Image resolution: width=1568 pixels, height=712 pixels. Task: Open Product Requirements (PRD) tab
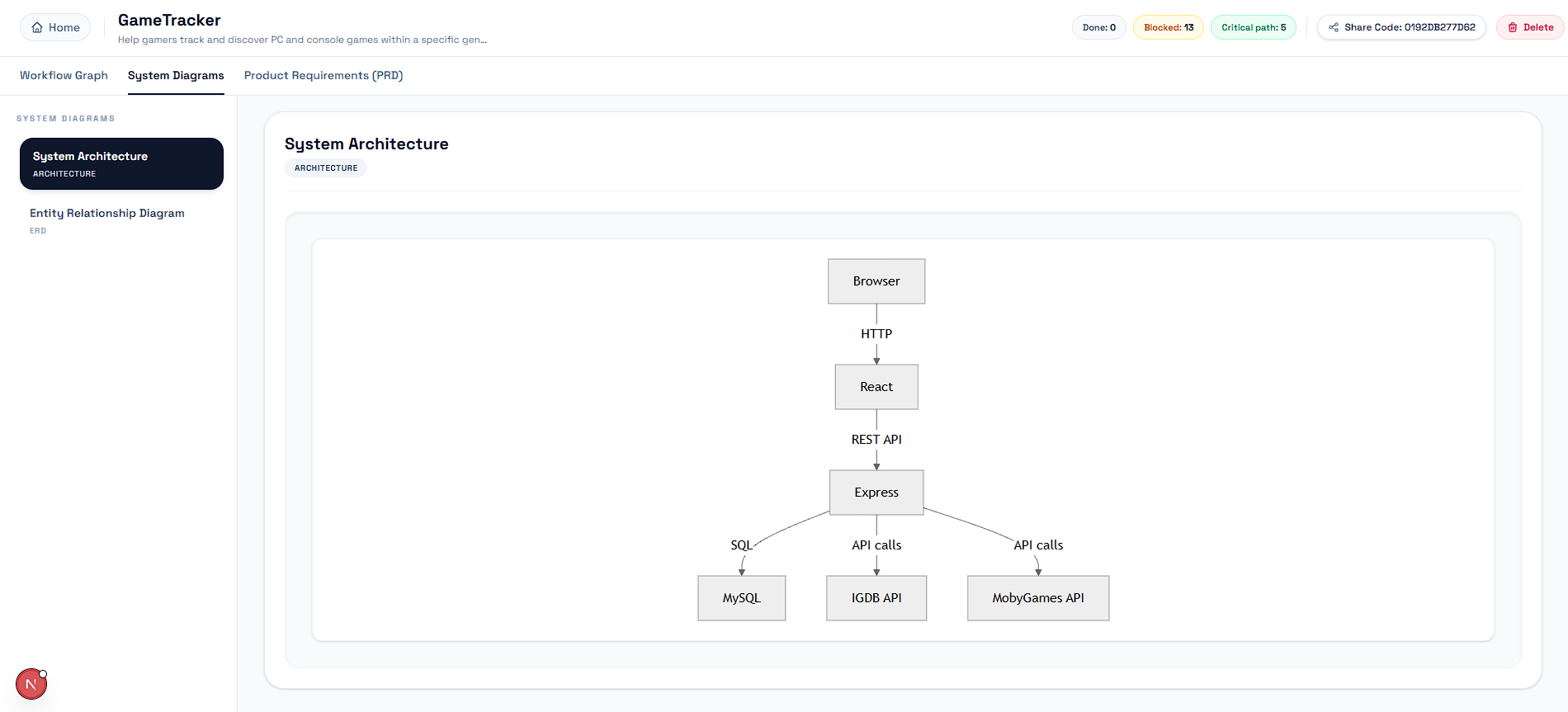(x=324, y=75)
